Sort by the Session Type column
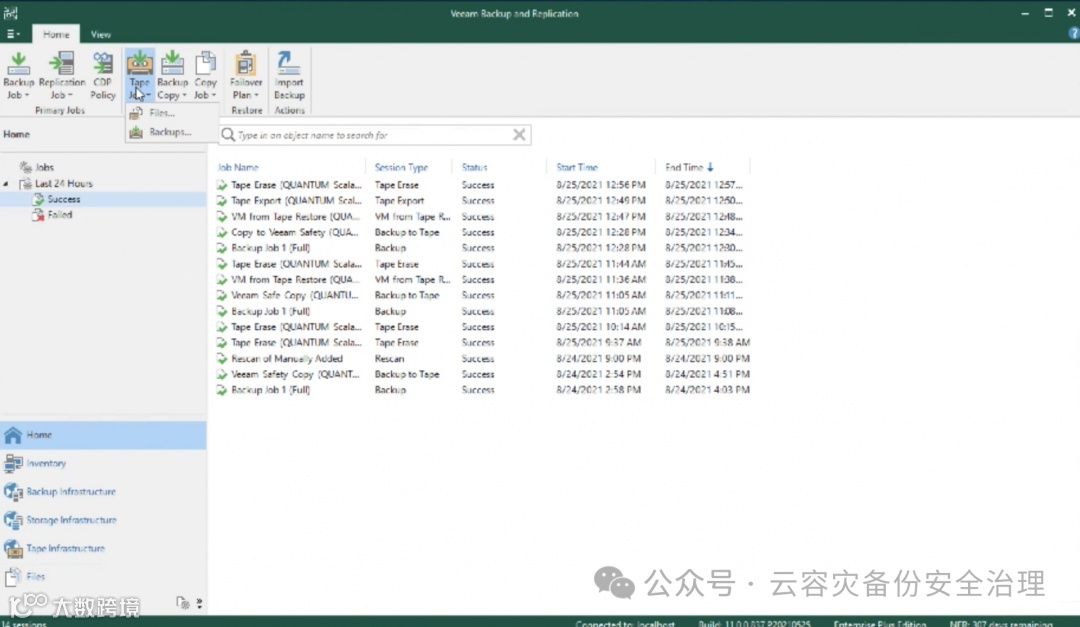 pos(401,167)
